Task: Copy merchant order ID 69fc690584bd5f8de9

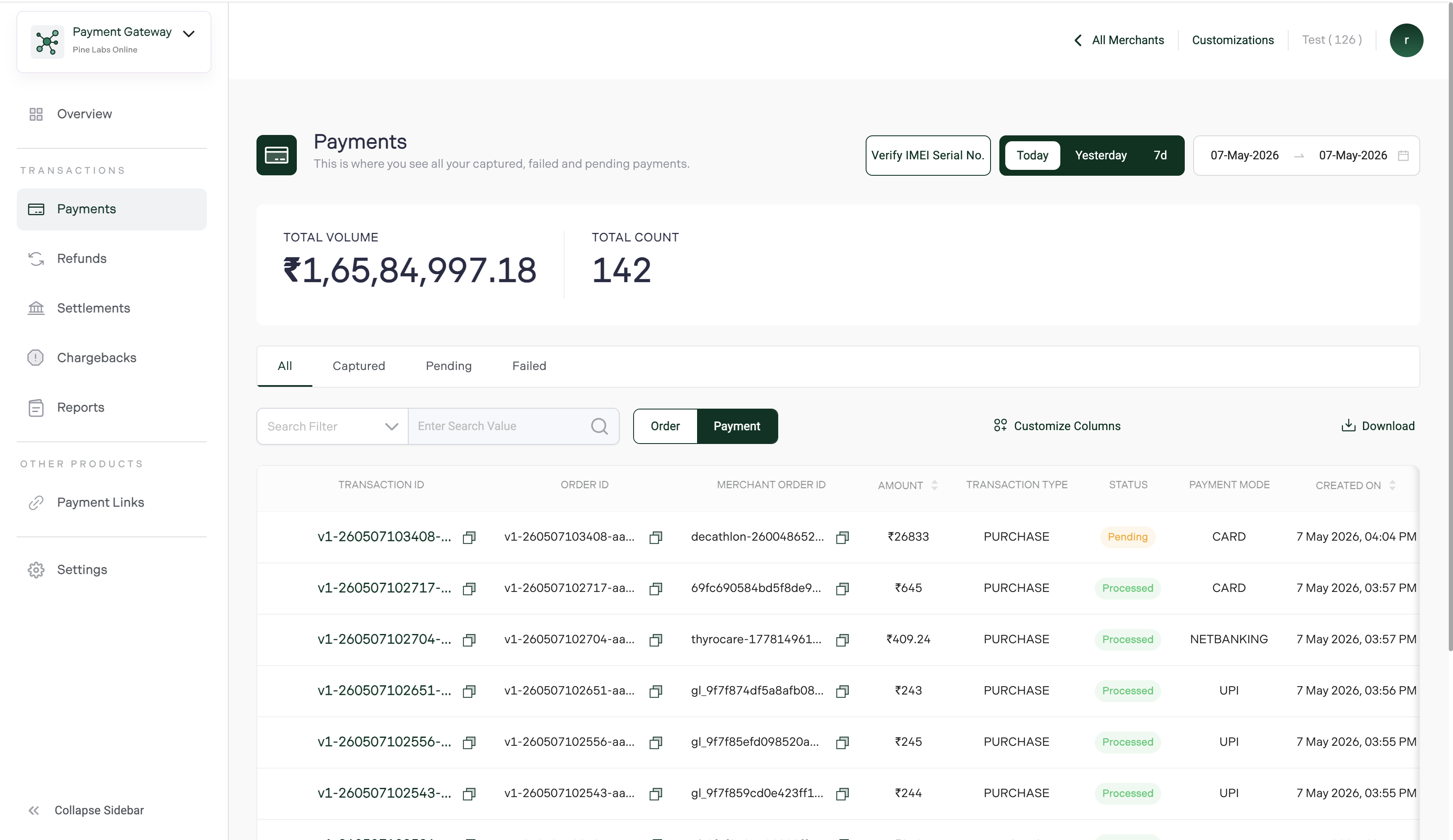Action: point(843,589)
